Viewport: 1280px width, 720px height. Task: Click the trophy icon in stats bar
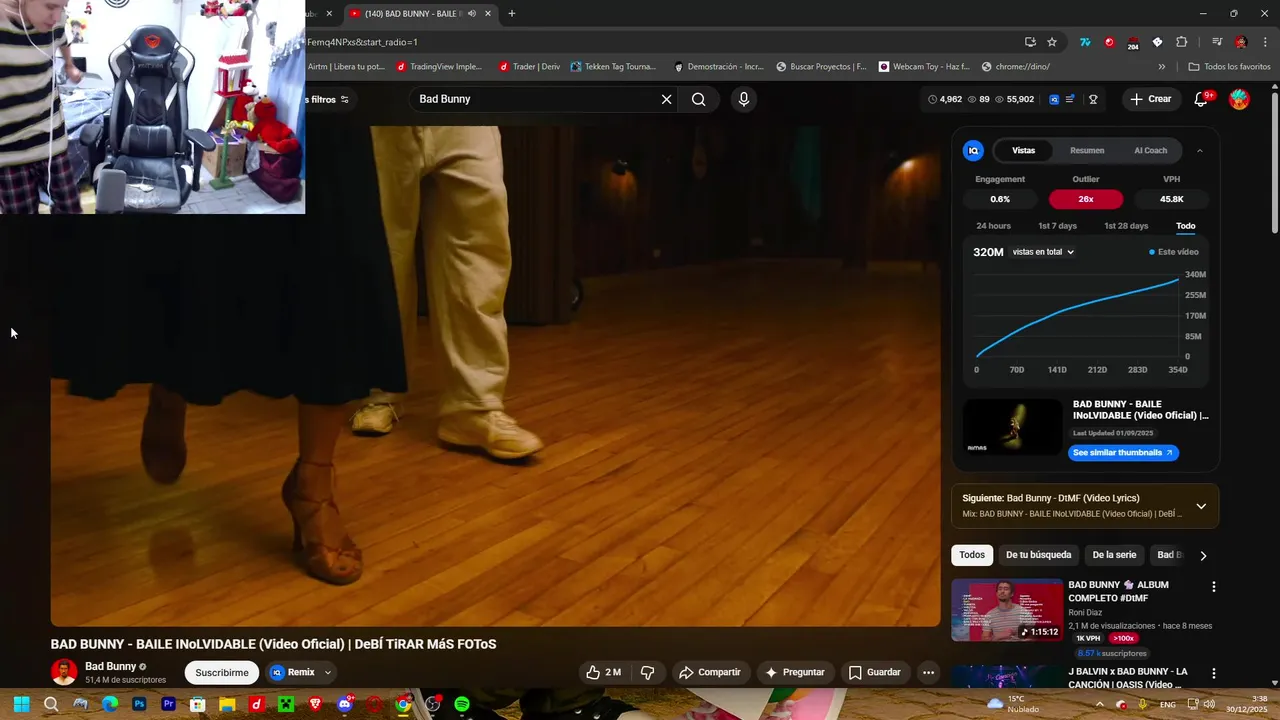[1093, 99]
